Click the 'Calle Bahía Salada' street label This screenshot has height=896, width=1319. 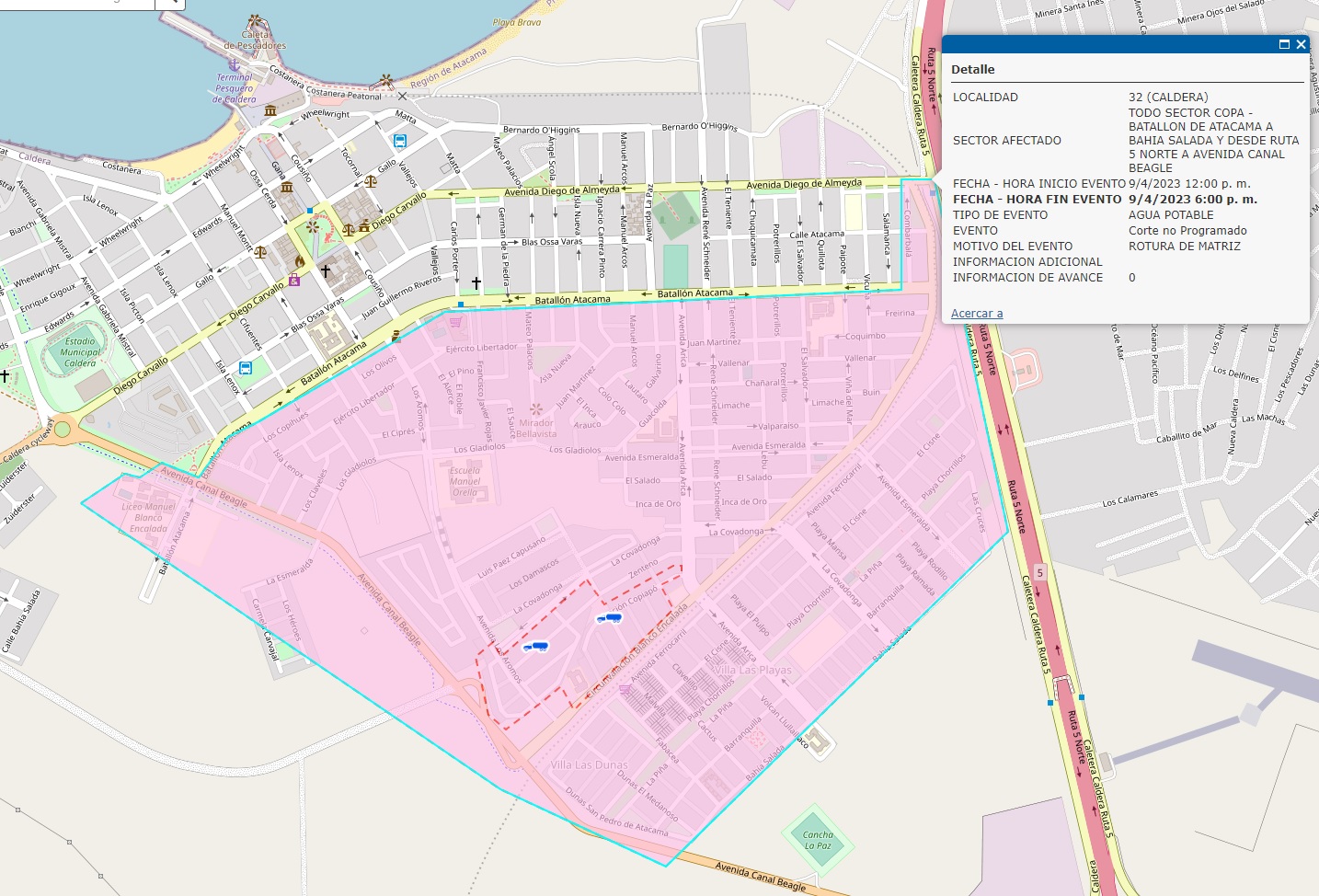pos(20,622)
